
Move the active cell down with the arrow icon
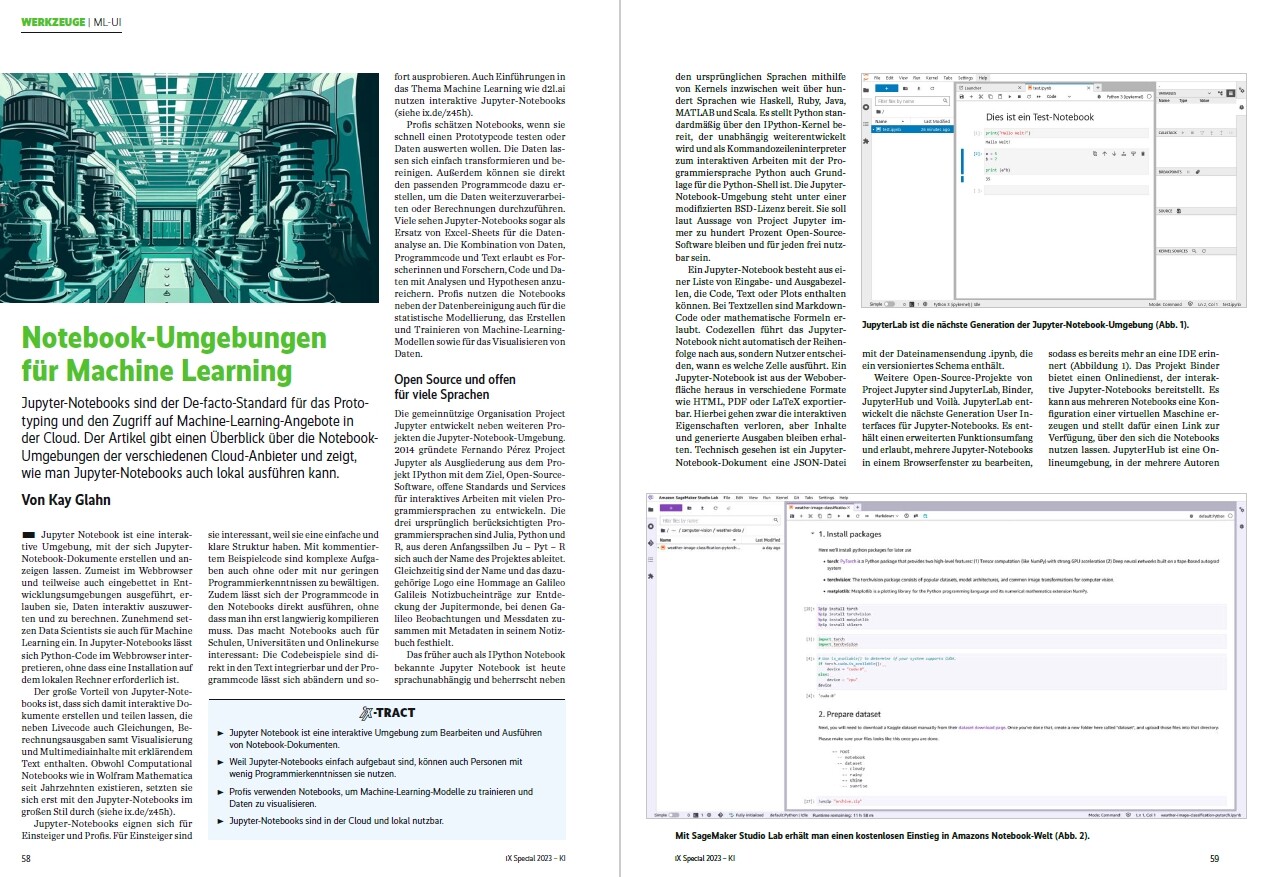(x=1113, y=153)
